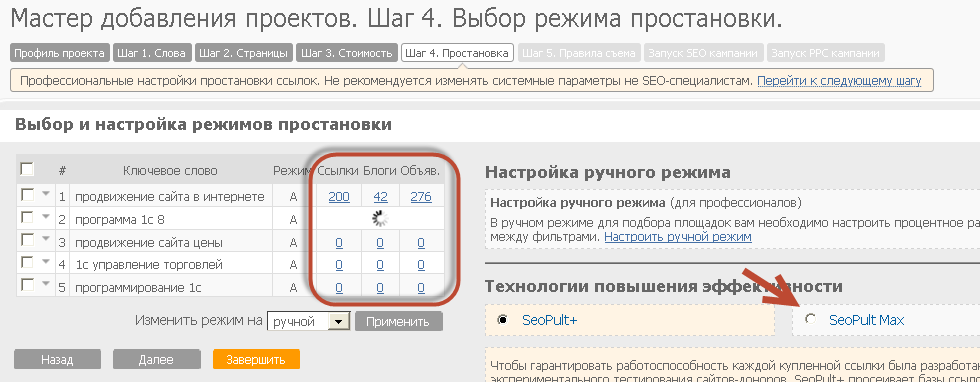Select the SeoPult Max radio button

(x=811, y=319)
